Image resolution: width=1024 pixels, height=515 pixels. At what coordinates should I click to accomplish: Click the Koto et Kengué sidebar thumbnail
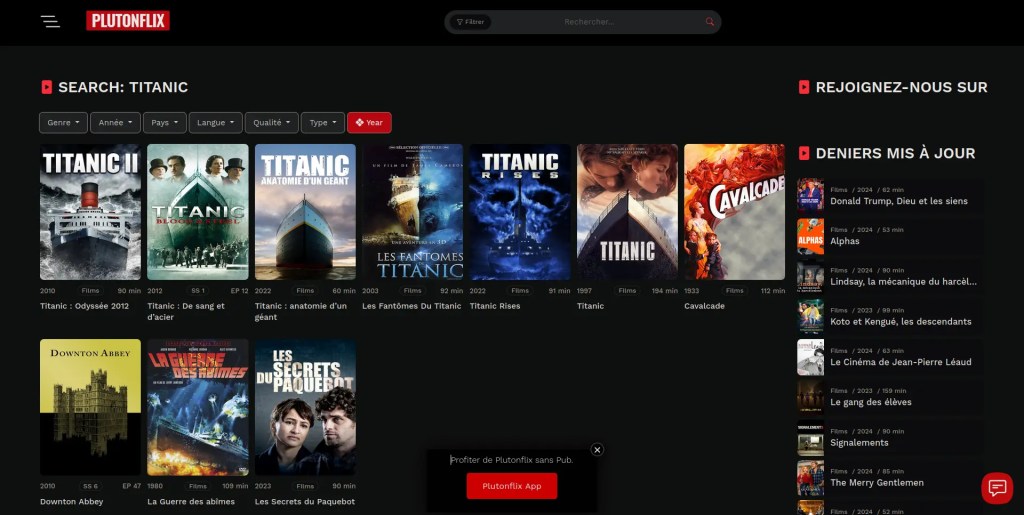(x=810, y=317)
